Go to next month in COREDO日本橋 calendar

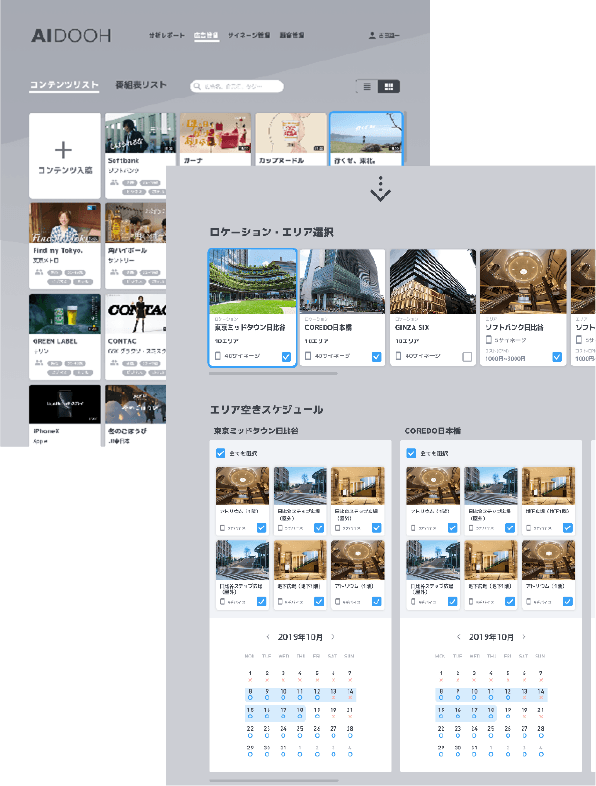pos(524,637)
